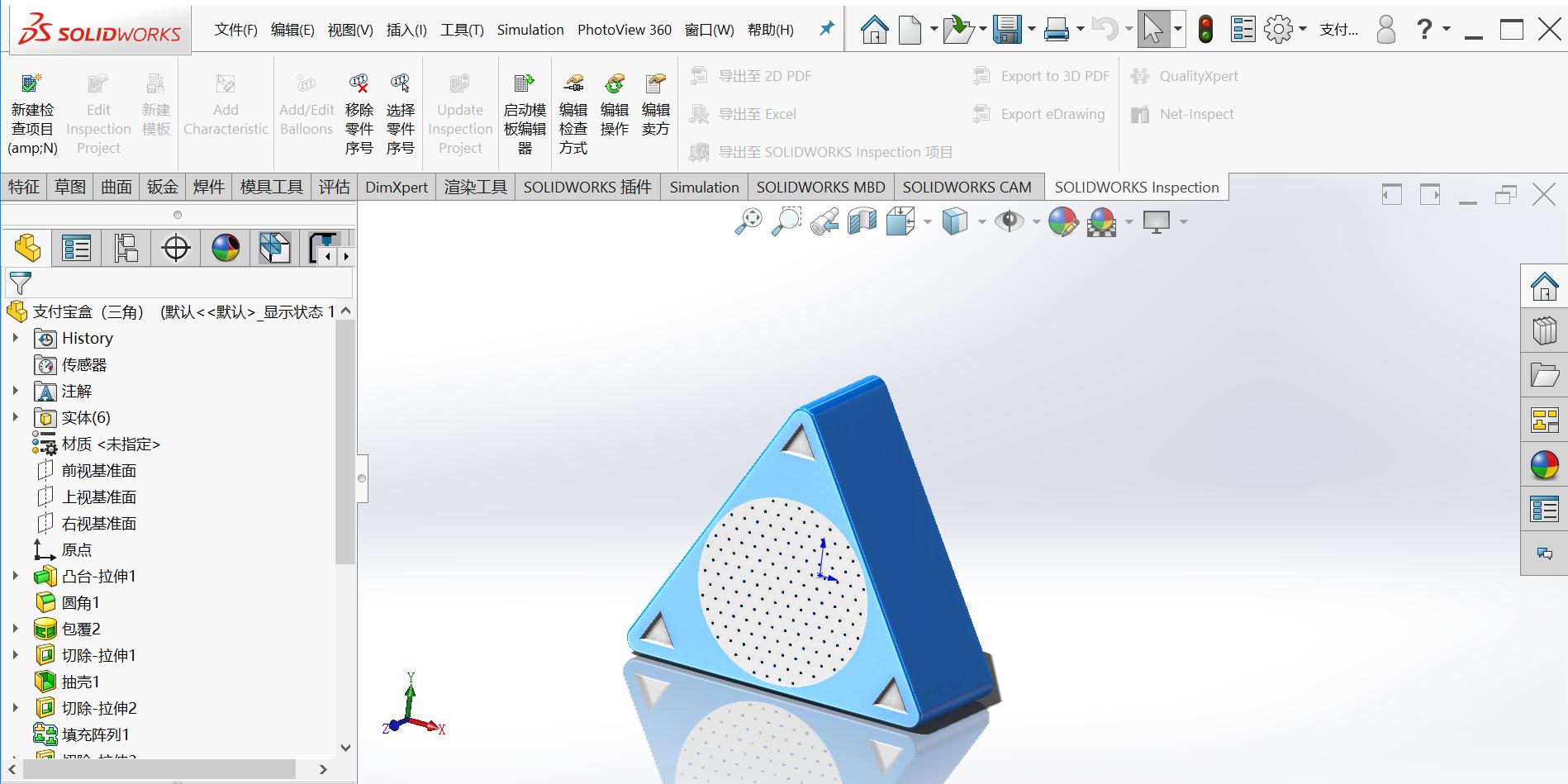Click the 编辑检查方式 tool
1568x784 pixels.
573,113
